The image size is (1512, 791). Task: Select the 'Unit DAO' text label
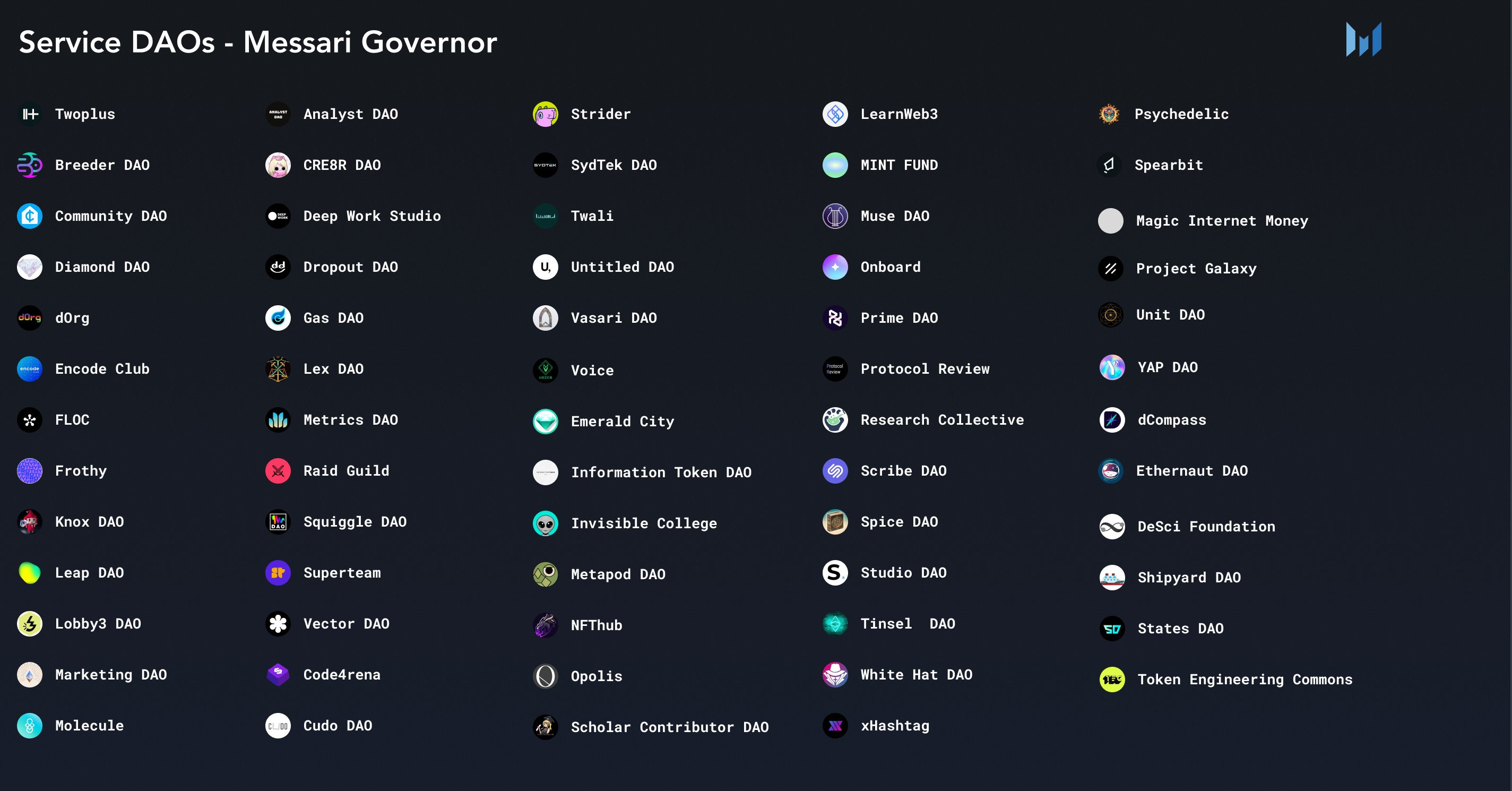coord(1170,315)
